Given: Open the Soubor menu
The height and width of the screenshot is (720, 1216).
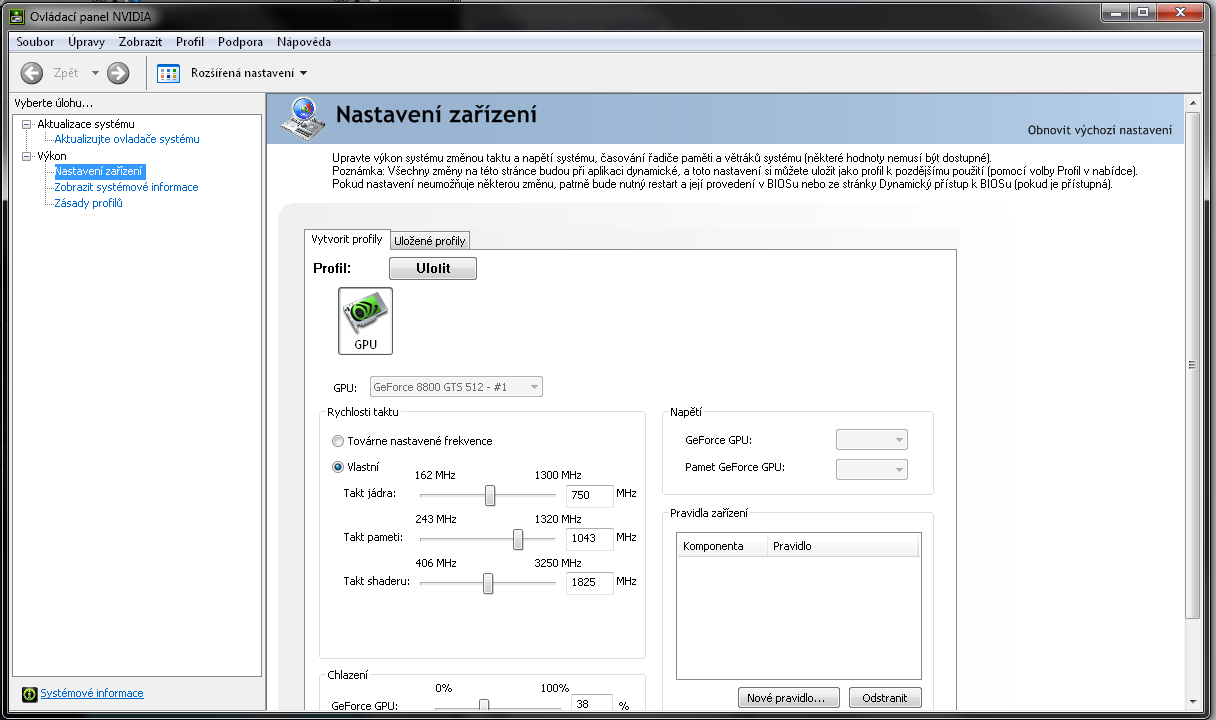Looking at the screenshot, I should click(x=35, y=42).
